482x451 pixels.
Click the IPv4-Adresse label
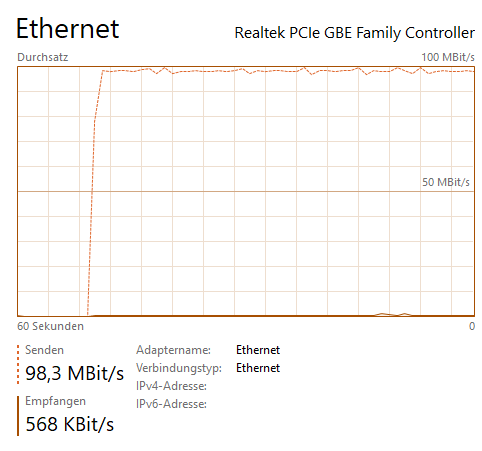(171, 386)
